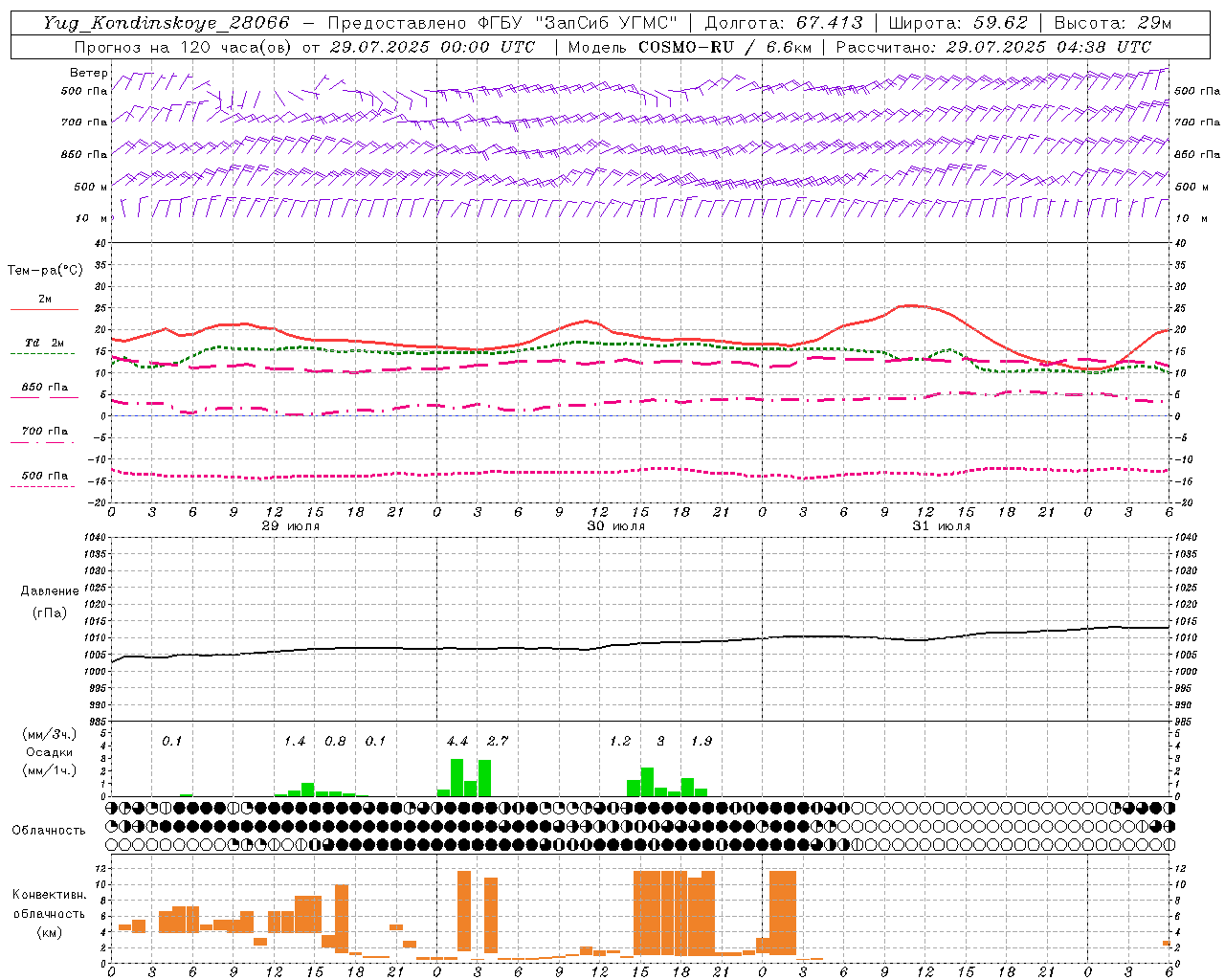
Task: Click the 2.7 precipitation total
Action: tap(498, 742)
